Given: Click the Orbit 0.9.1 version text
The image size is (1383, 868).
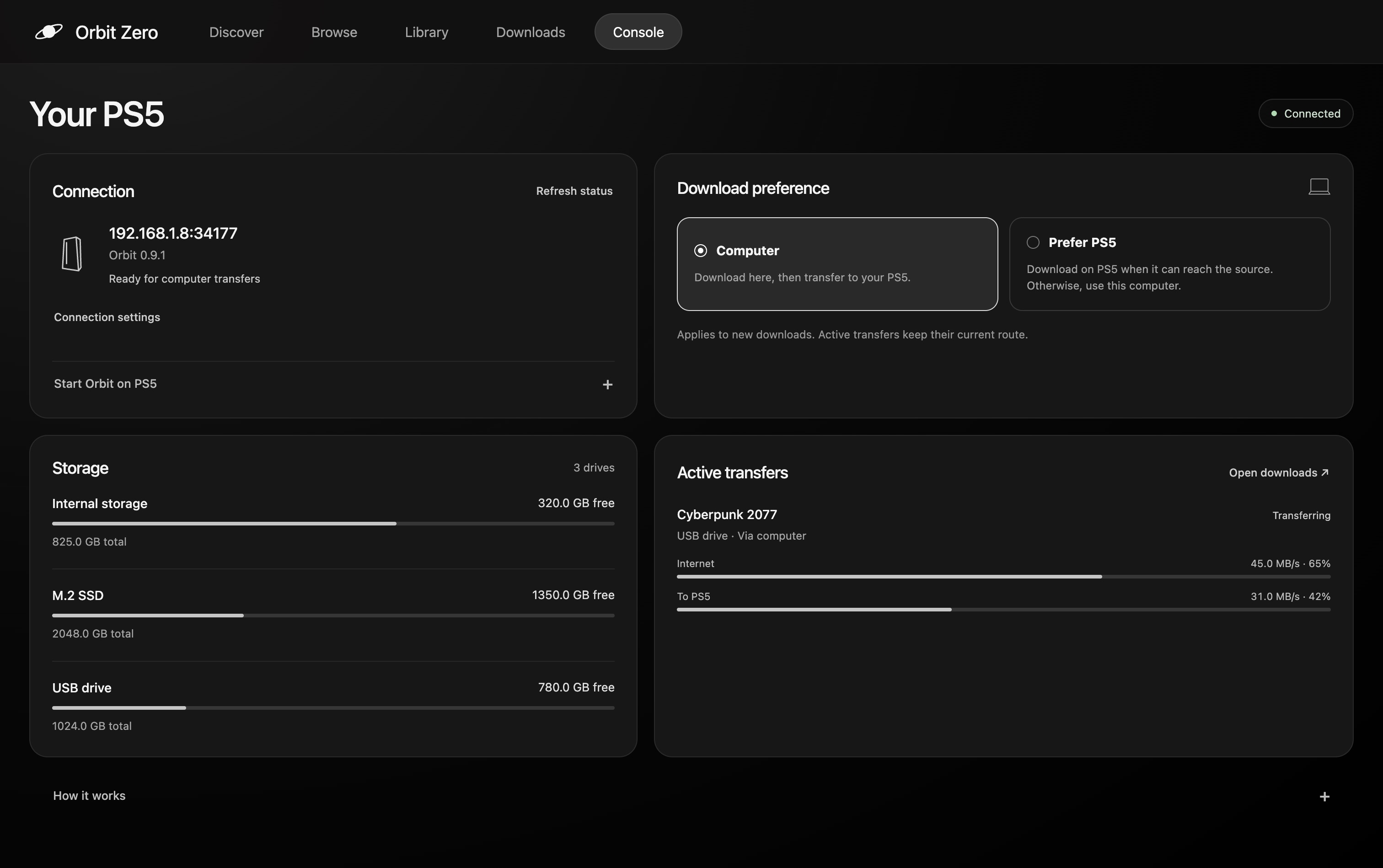Looking at the screenshot, I should (137, 256).
